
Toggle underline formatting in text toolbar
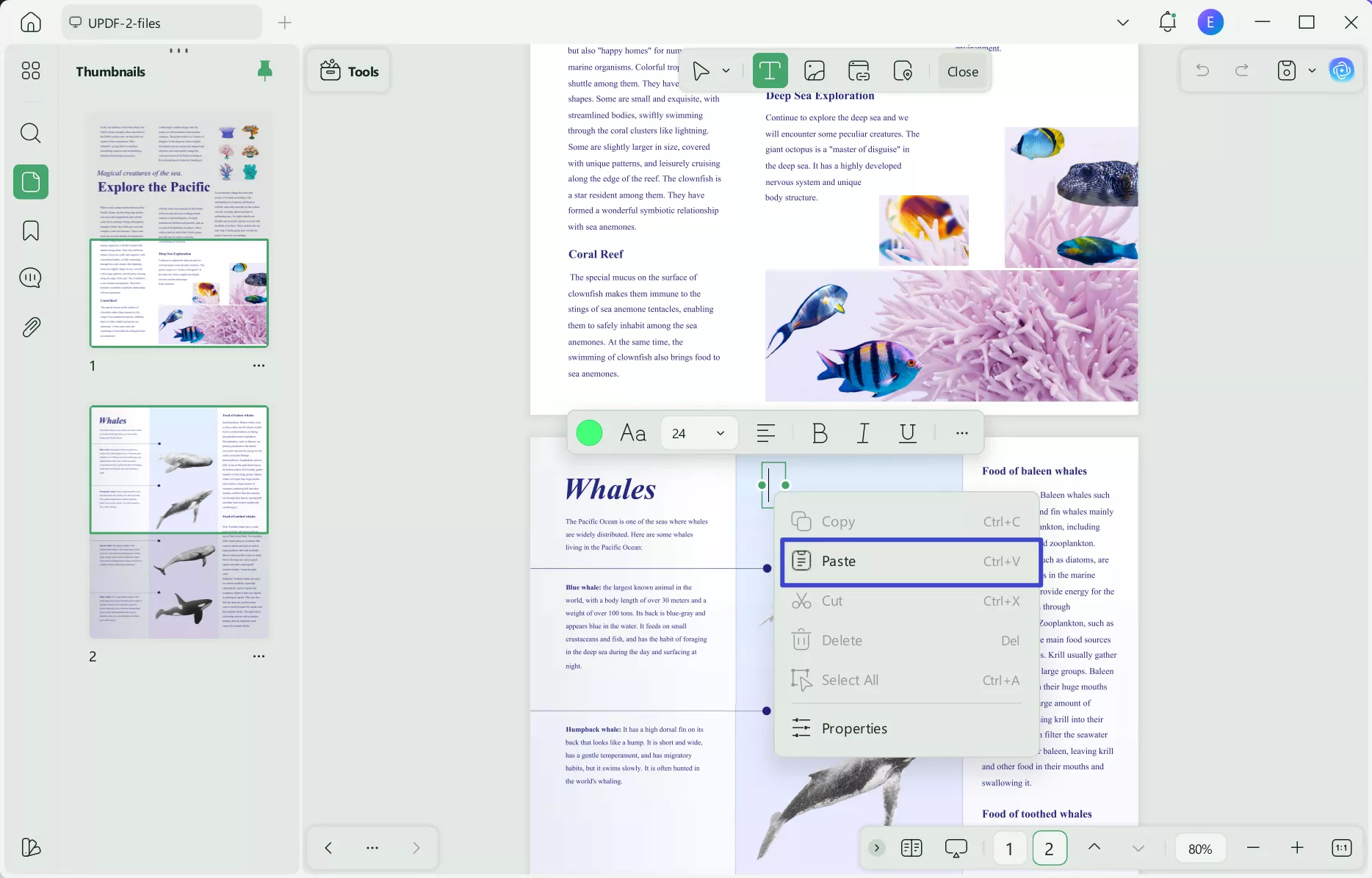coord(907,433)
